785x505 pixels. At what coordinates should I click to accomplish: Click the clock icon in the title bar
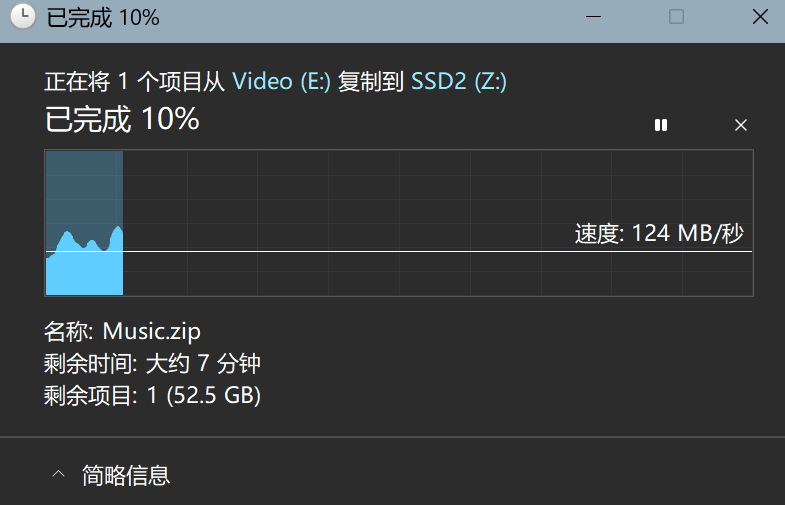point(21,16)
